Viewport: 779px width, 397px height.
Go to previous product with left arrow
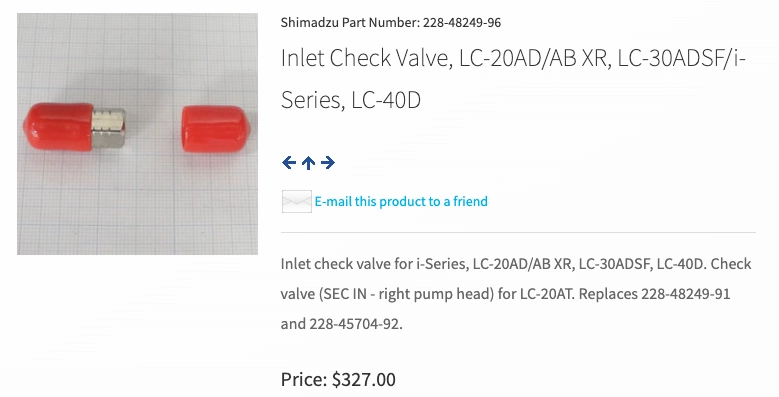[x=289, y=162]
